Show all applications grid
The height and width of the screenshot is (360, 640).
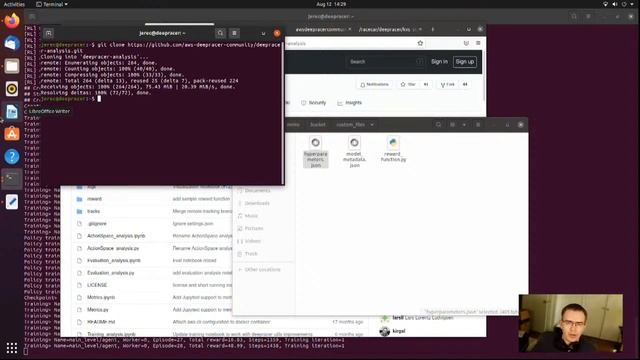point(12,348)
